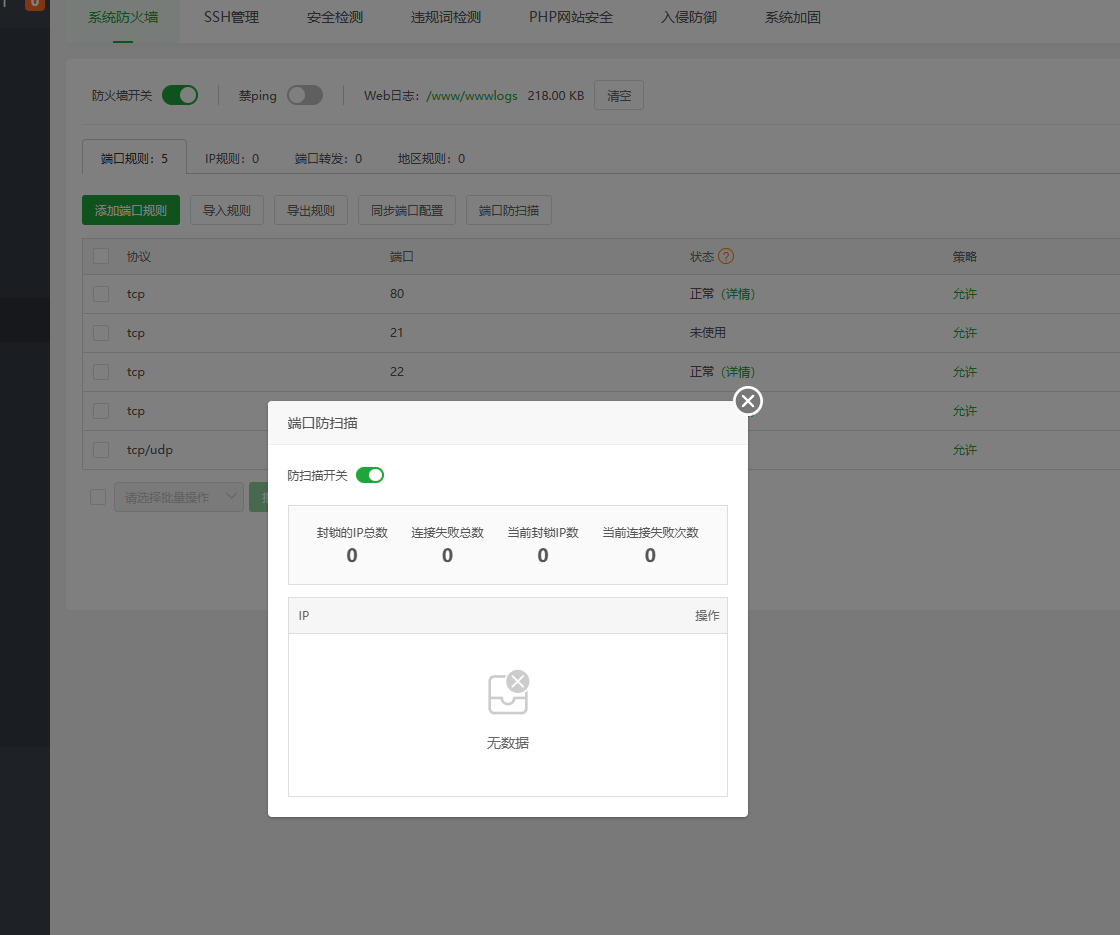The height and width of the screenshot is (935, 1120).
Task: Open the 入侵防御 tab
Action: pos(689,17)
